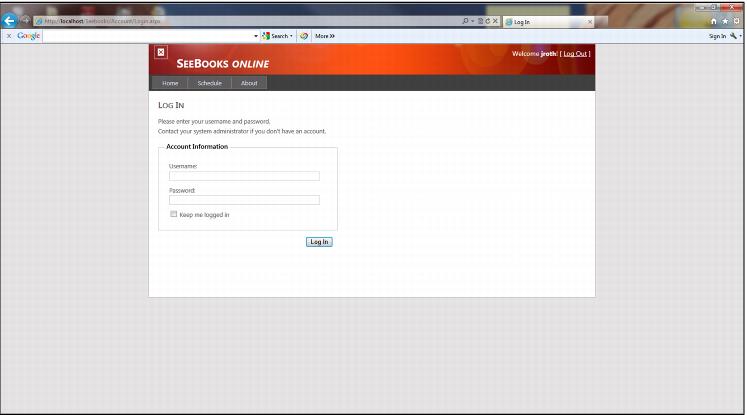The width and height of the screenshot is (747, 415).
Task: Open Google toolbar wrench settings
Action: point(734,36)
